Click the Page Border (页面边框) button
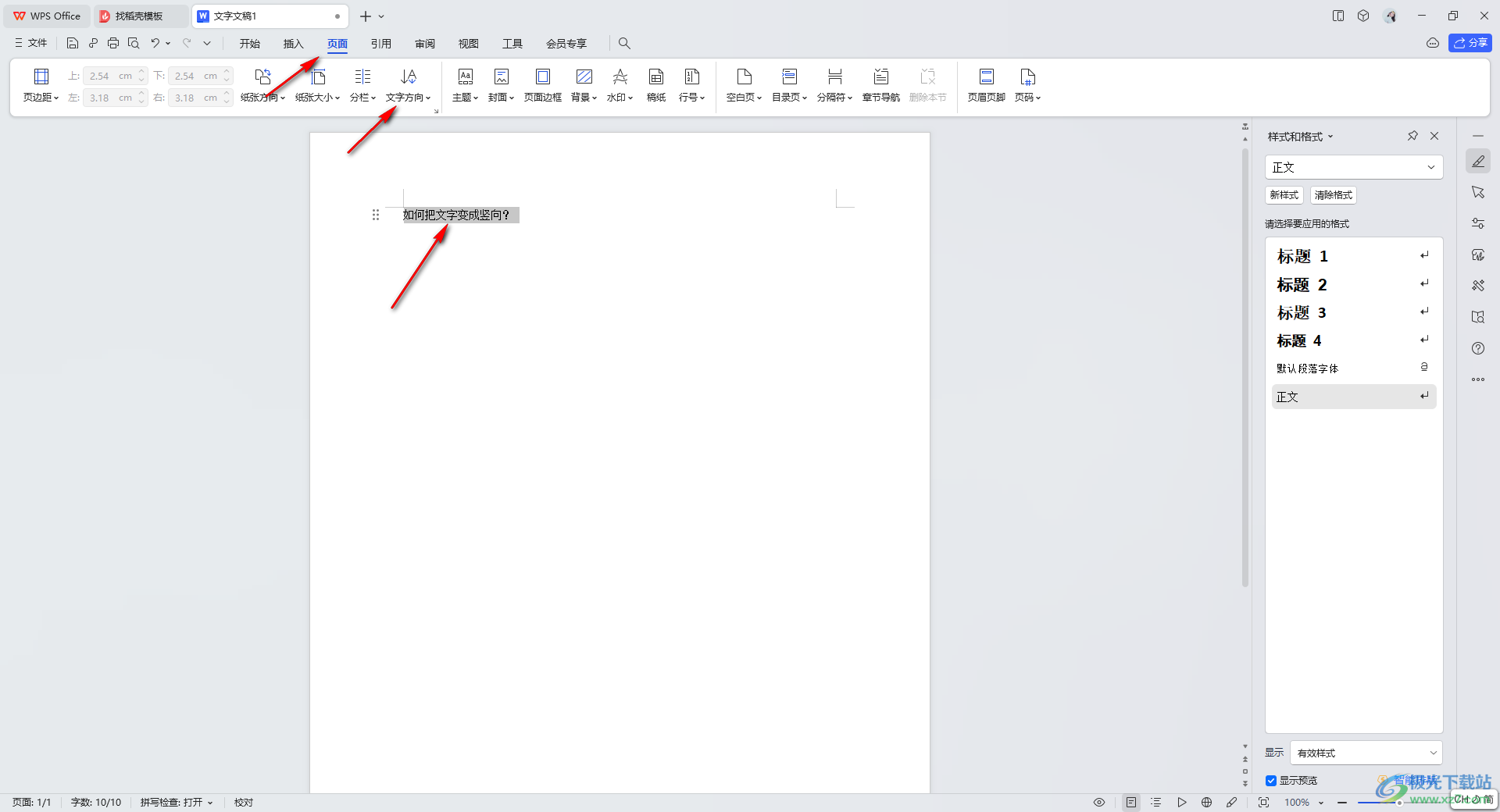 click(x=542, y=85)
